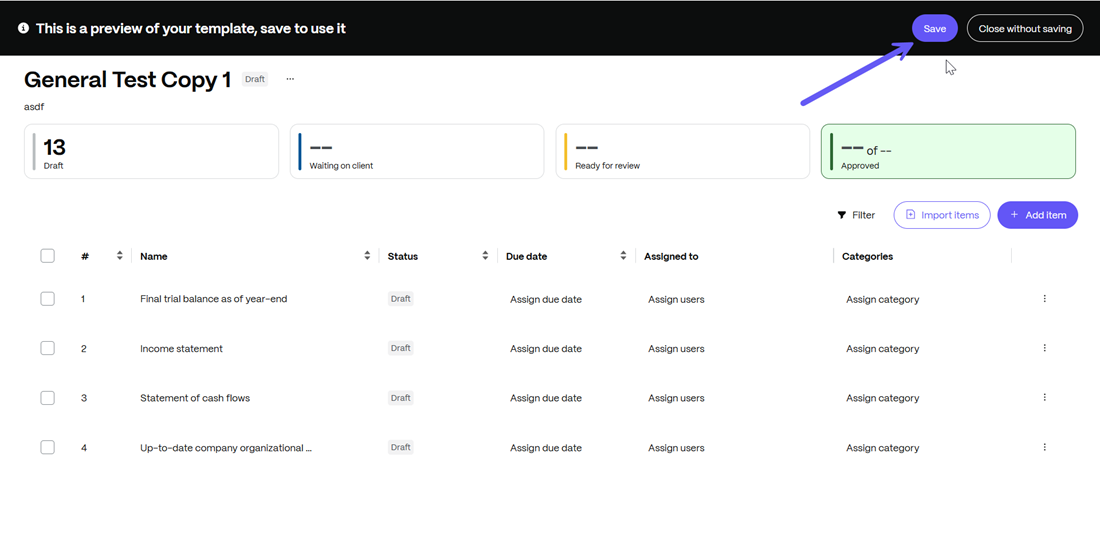Save the template preview

(x=934, y=29)
